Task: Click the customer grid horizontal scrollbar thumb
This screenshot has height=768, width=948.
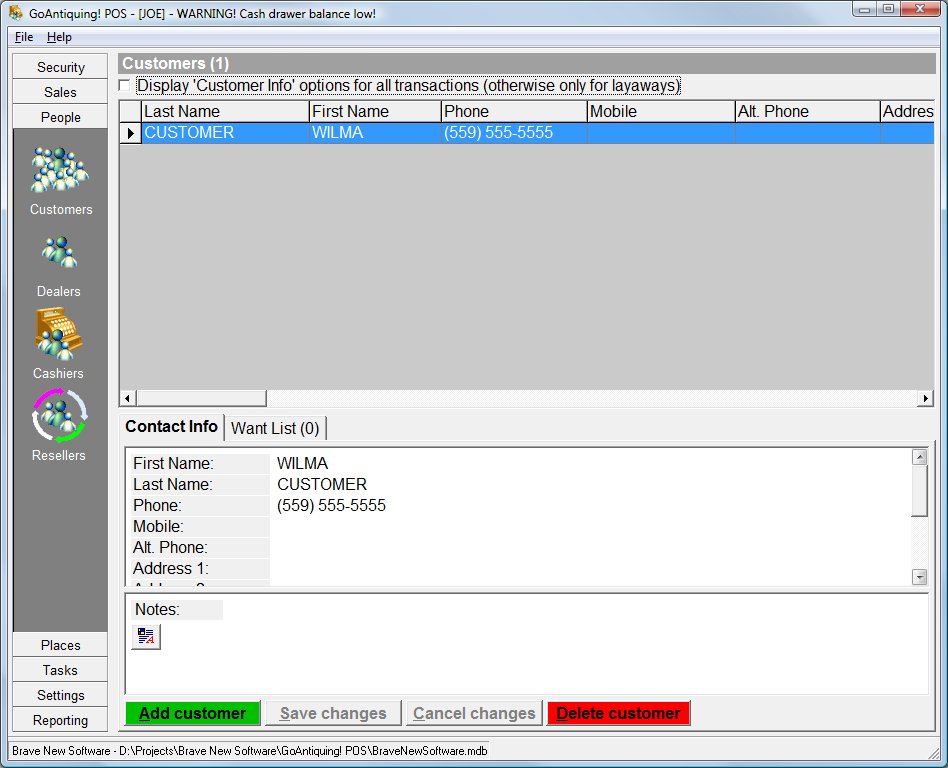Action: tap(201, 398)
